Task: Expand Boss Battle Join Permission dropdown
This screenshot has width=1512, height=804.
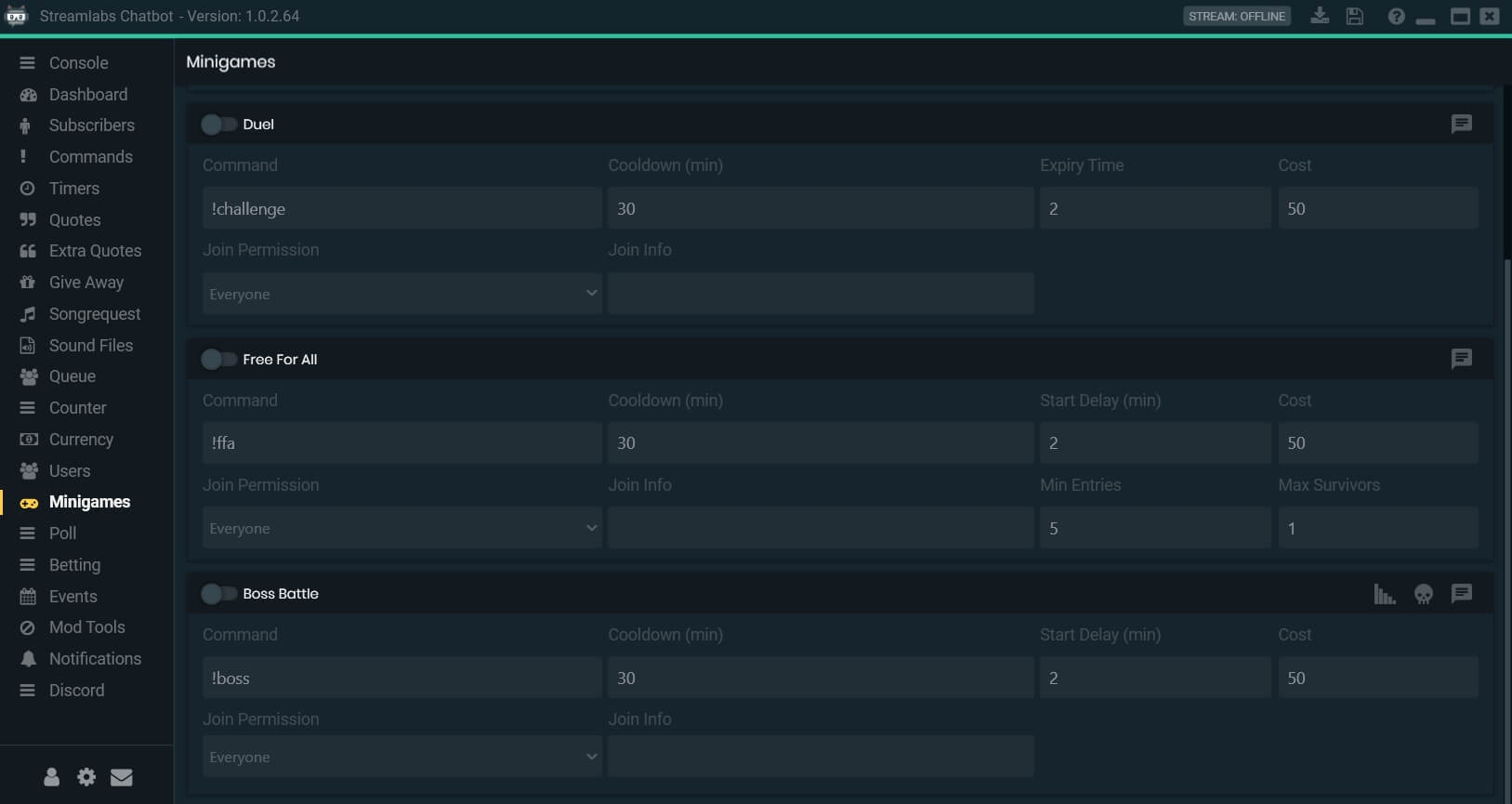Action: pyautogui.click(x=401, y=757)
